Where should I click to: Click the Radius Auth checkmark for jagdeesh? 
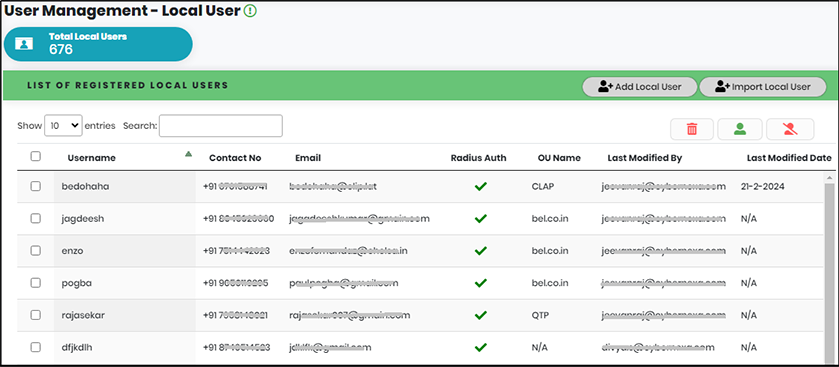[x=480, y=218]
